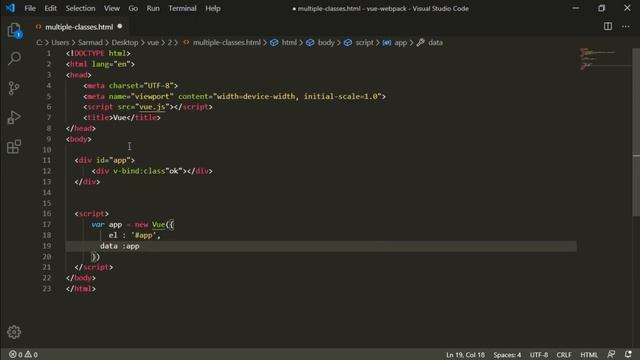Open the Selection menu
Image resolution: width=640 pixels, height=360 pixels.
pos(80,8)
